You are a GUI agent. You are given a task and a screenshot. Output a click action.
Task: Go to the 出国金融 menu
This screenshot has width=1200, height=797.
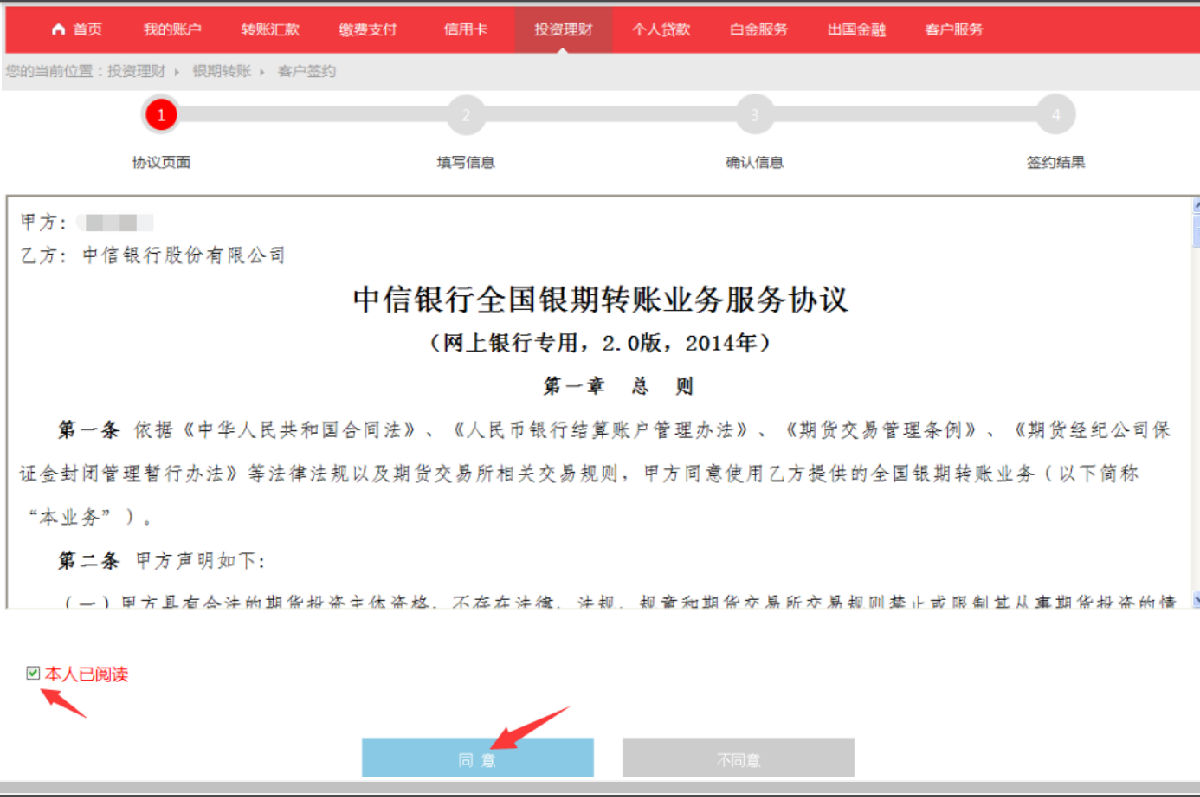[x=857, y=30]
